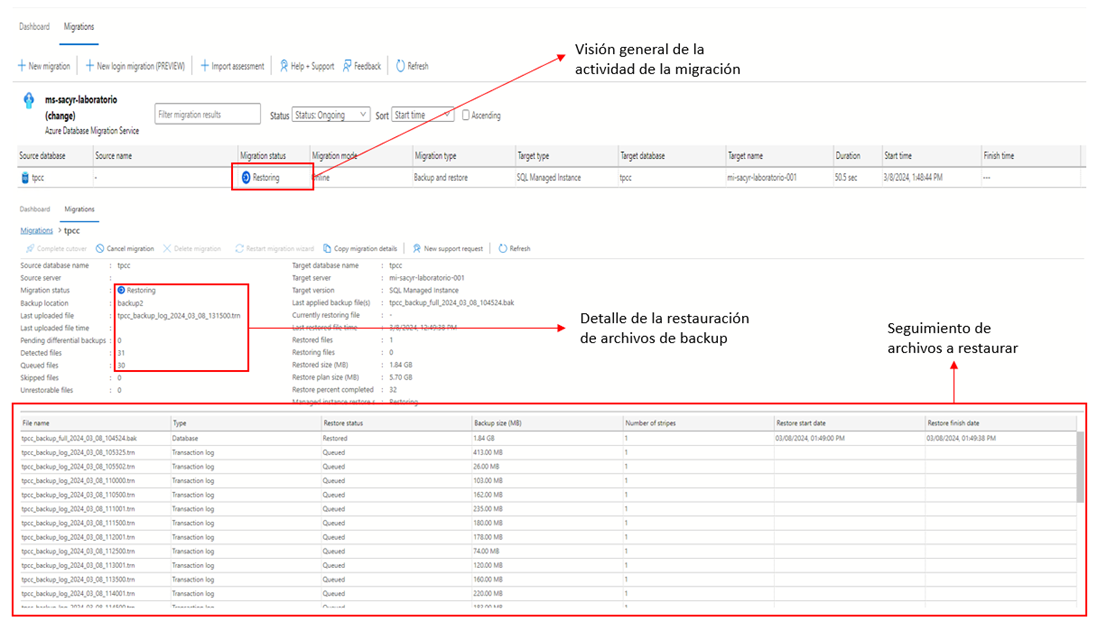The width and height of the screenshot is (1098, 631).
Task: Click Refresh next to Feedback
Action: pyautogui.click(x=412, y=66)
